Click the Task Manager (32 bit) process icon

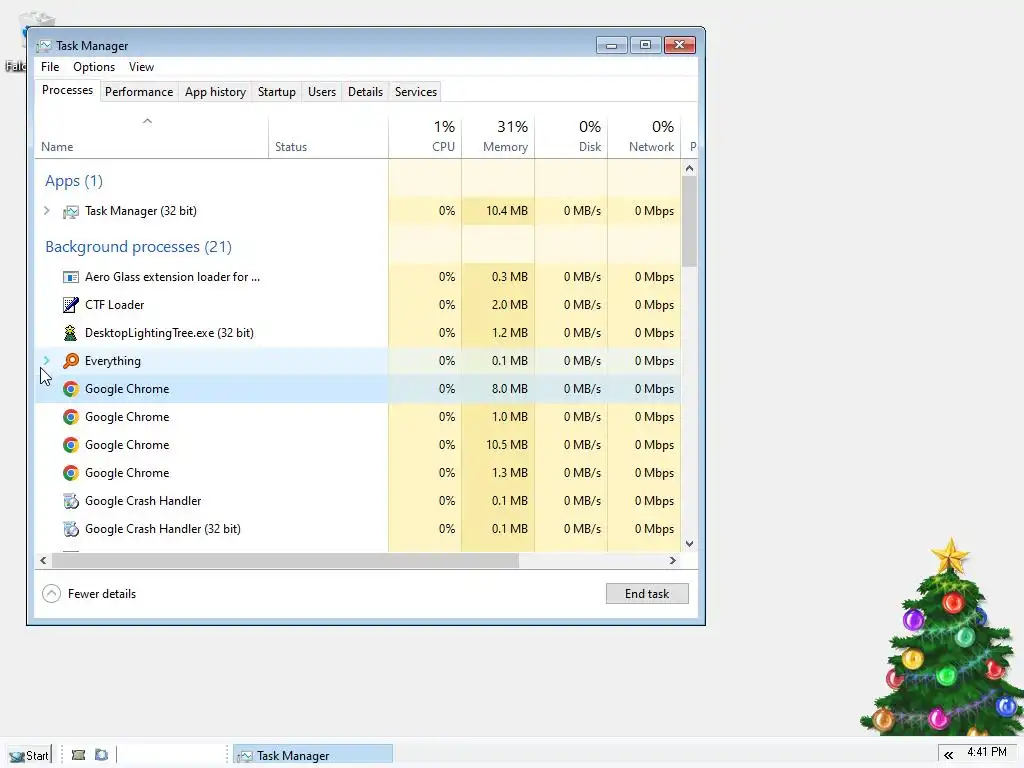[71, 212]
